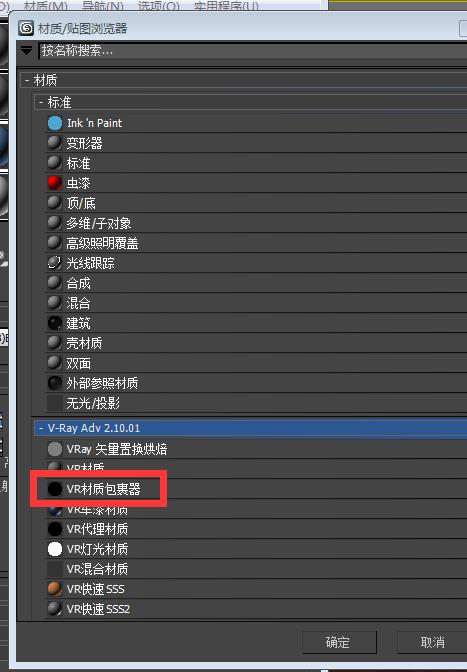Click the VRay 矢量置换烘焙 gray sphere icon
The image size is (467, 672).
[x=55, y=449]
